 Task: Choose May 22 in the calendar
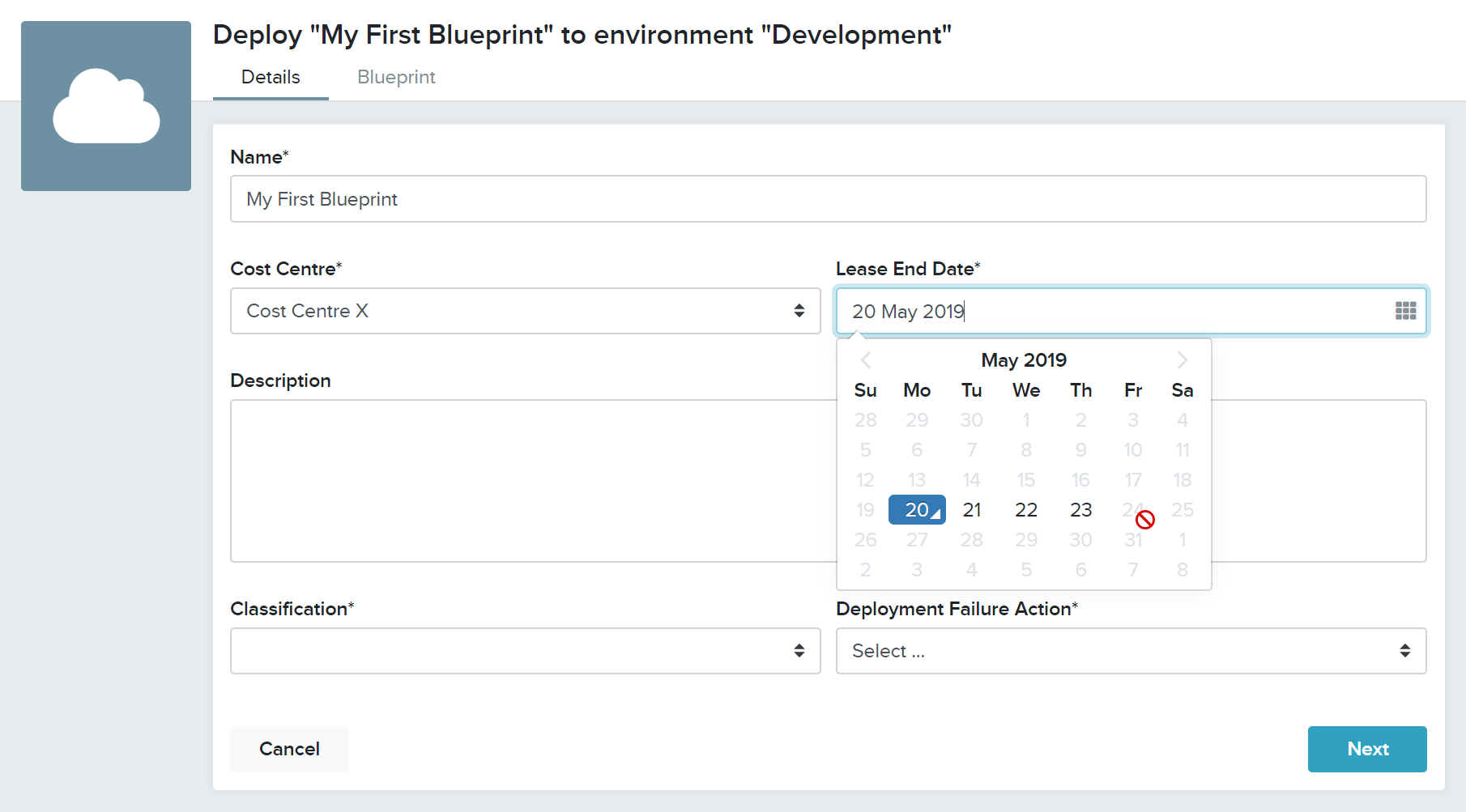pyautogui.click(x=1026, y=510)
